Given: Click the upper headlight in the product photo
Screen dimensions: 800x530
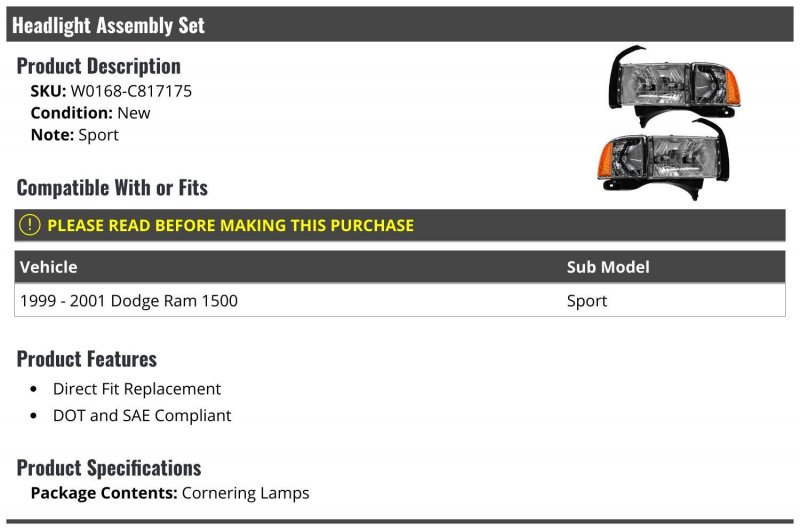Looking at the screenshot, I should 674,84.
